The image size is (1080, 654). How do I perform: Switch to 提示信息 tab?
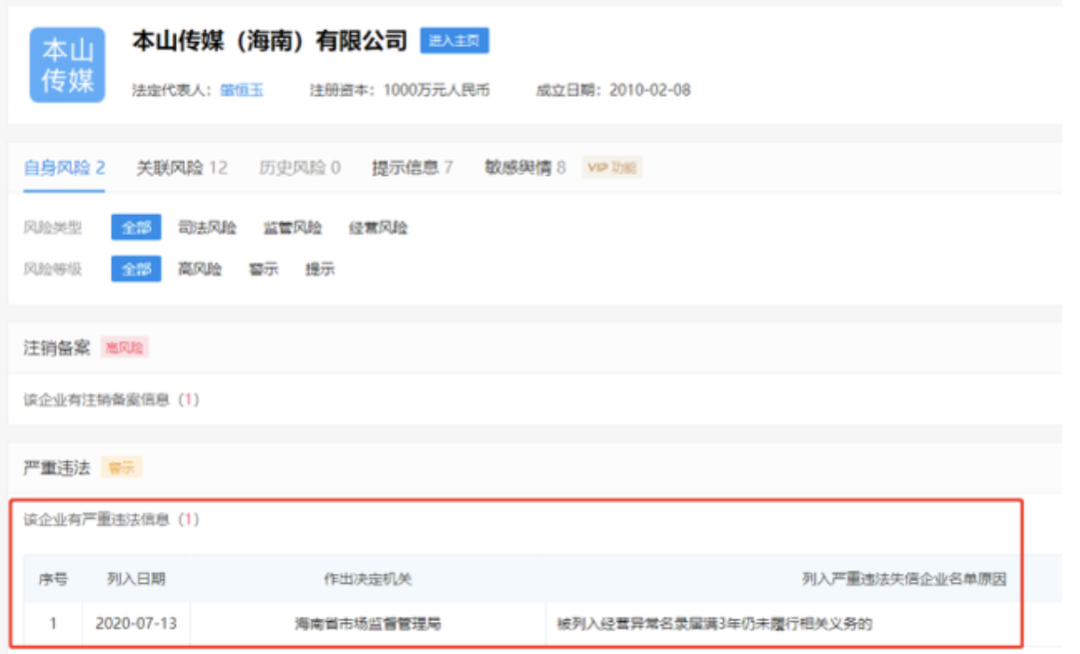tap(412, 168)
